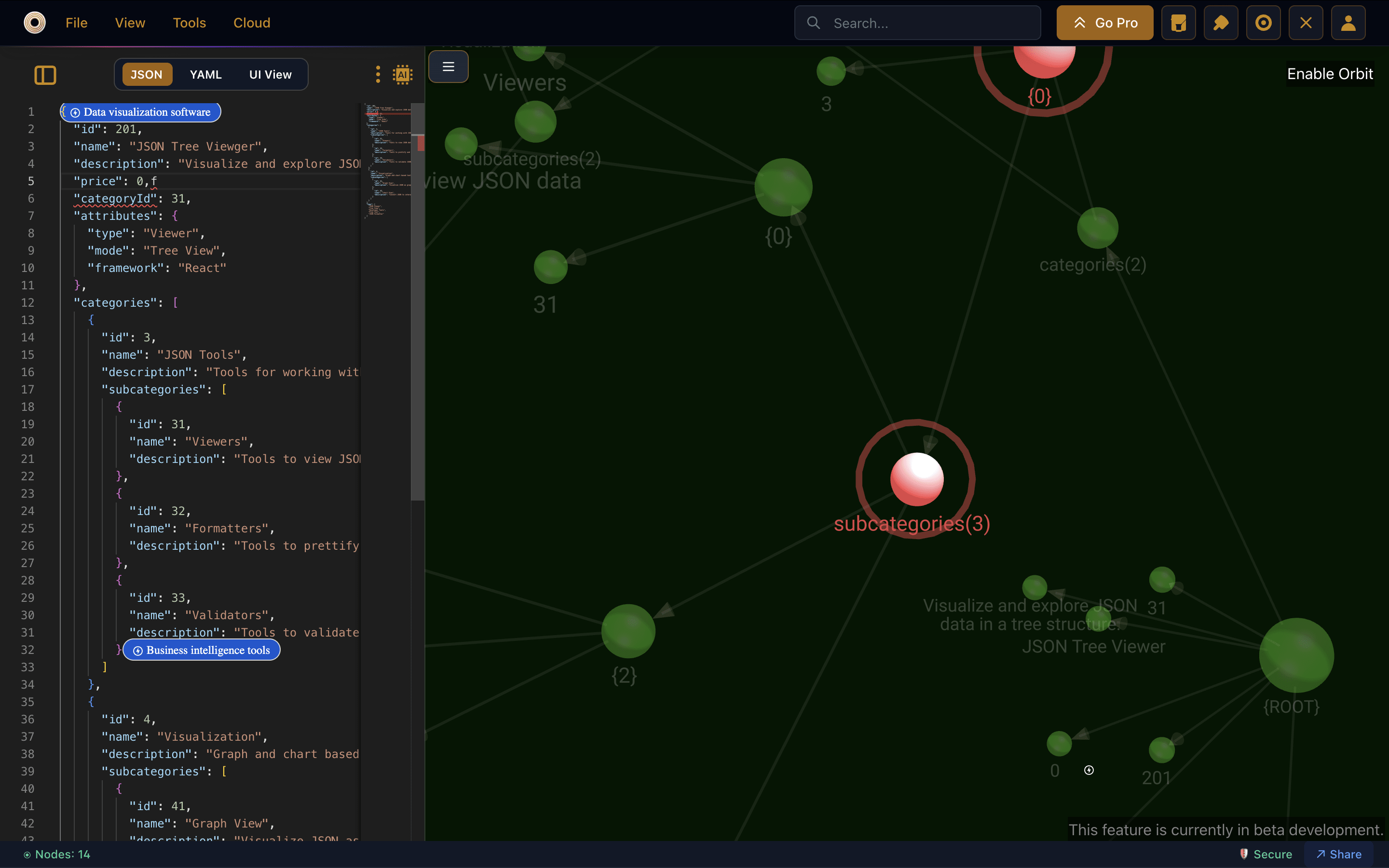
Task: Click the AI chip icon
Action: coord(403,75)
